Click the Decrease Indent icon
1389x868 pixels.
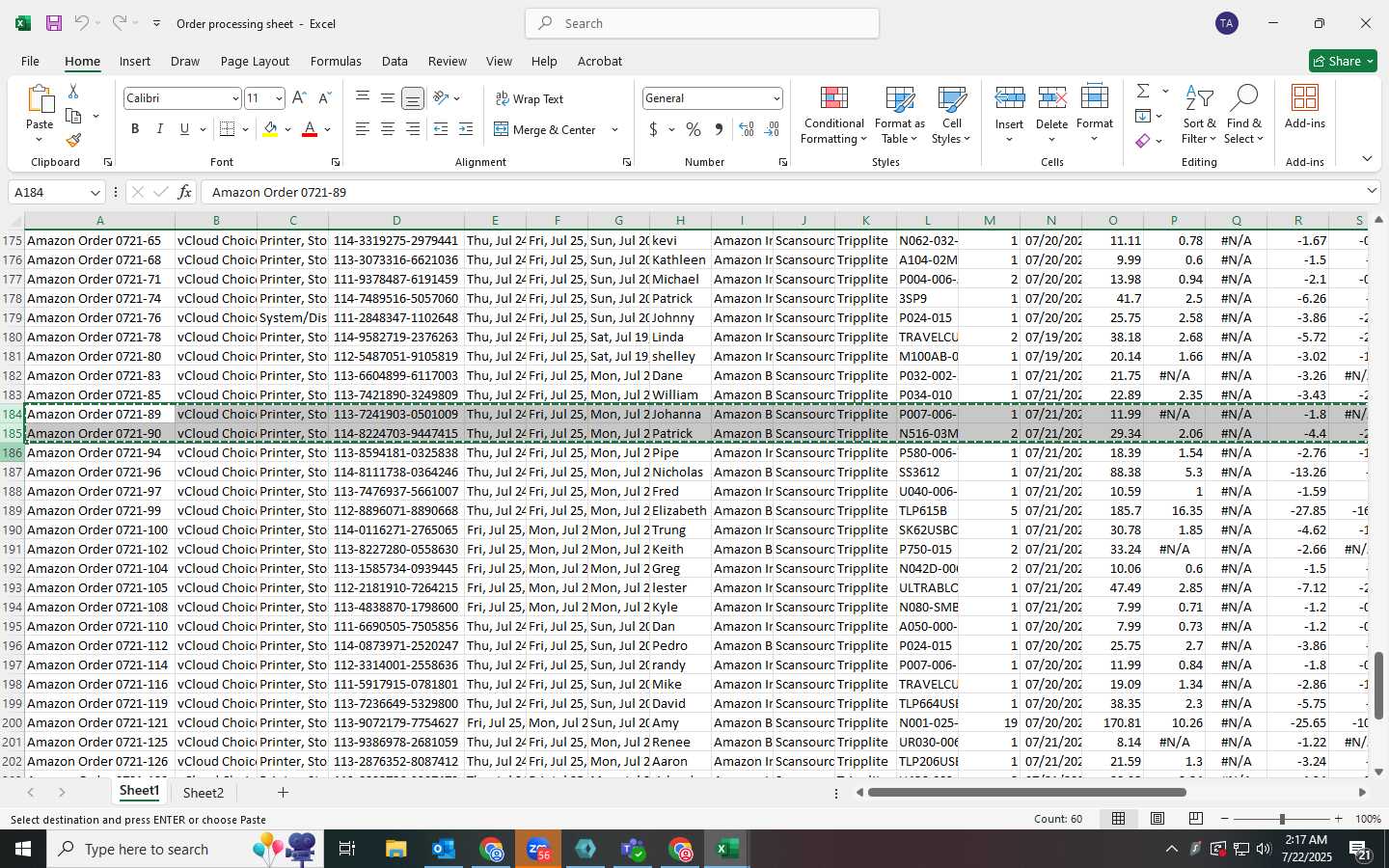441,129
